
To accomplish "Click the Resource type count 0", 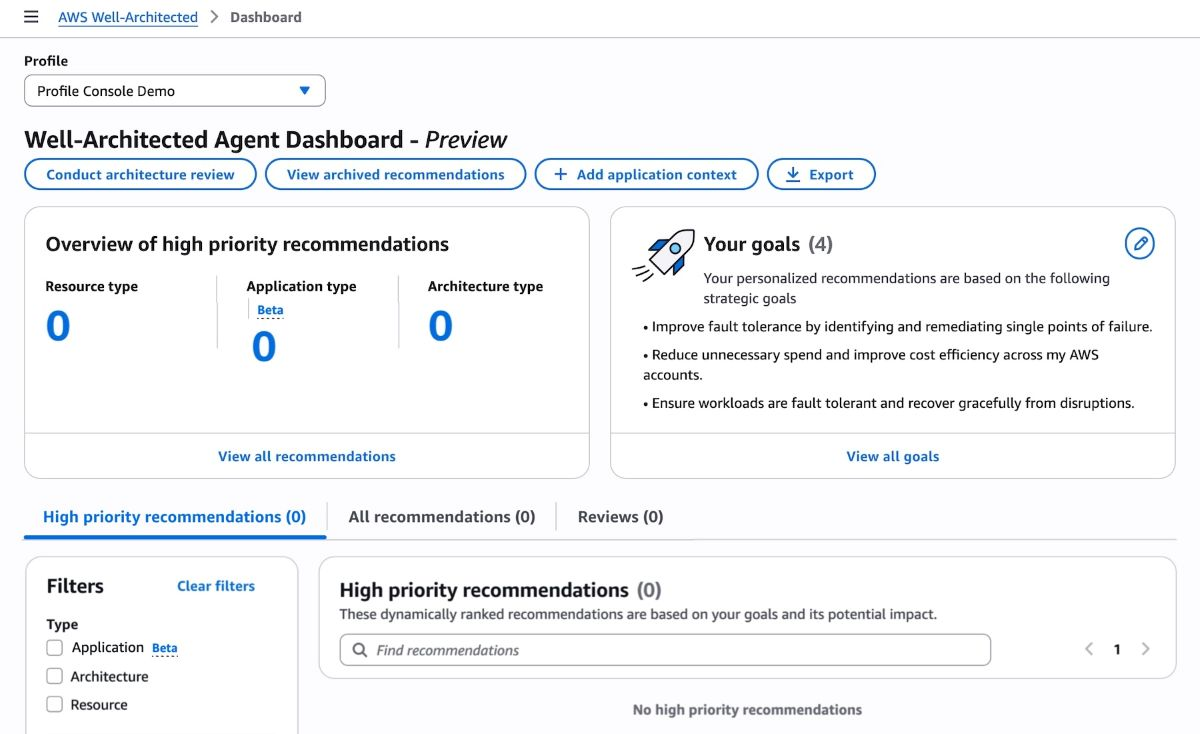I will pyautogui.click(x=58, y=326).
